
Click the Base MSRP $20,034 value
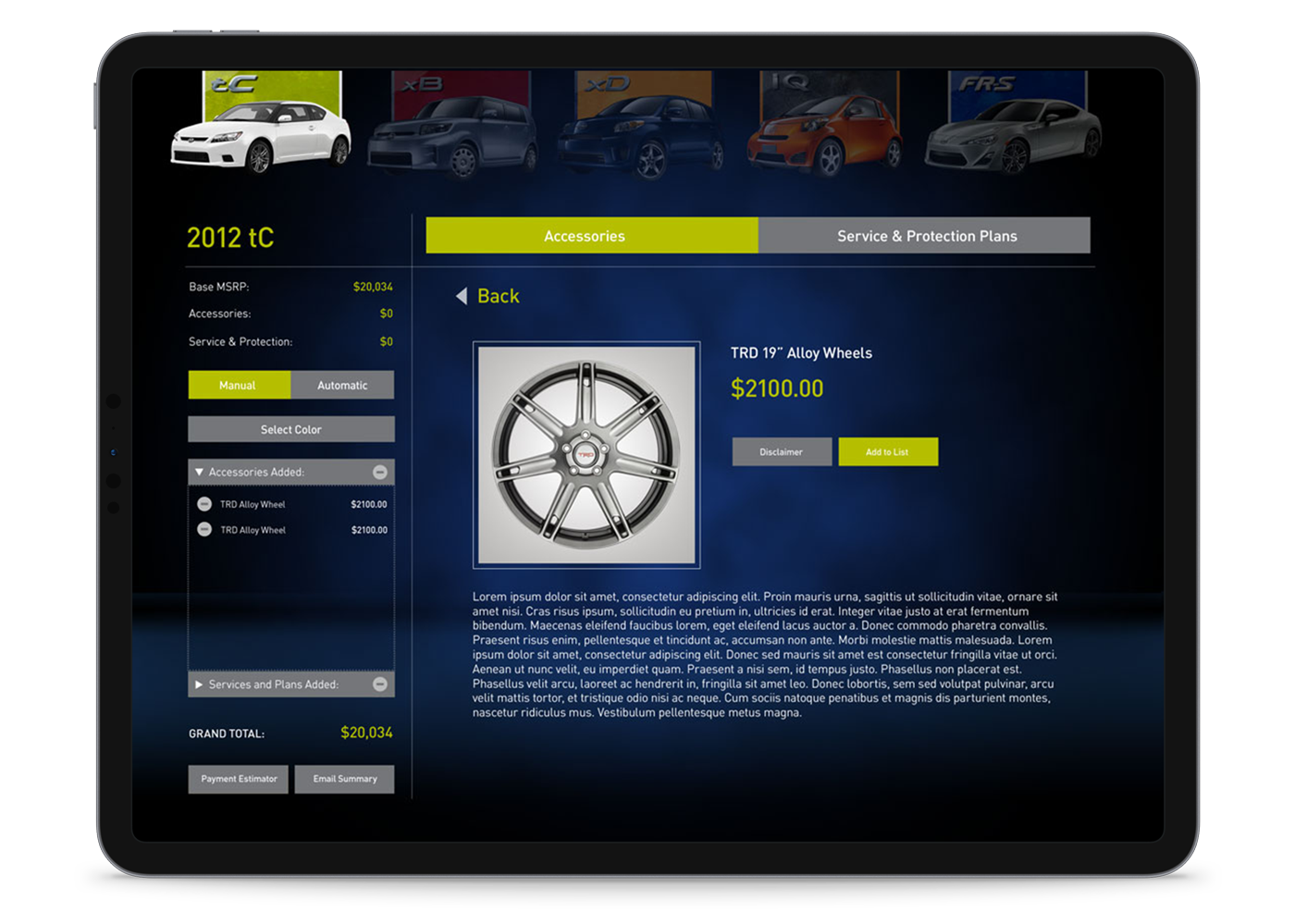pos(373,287)
